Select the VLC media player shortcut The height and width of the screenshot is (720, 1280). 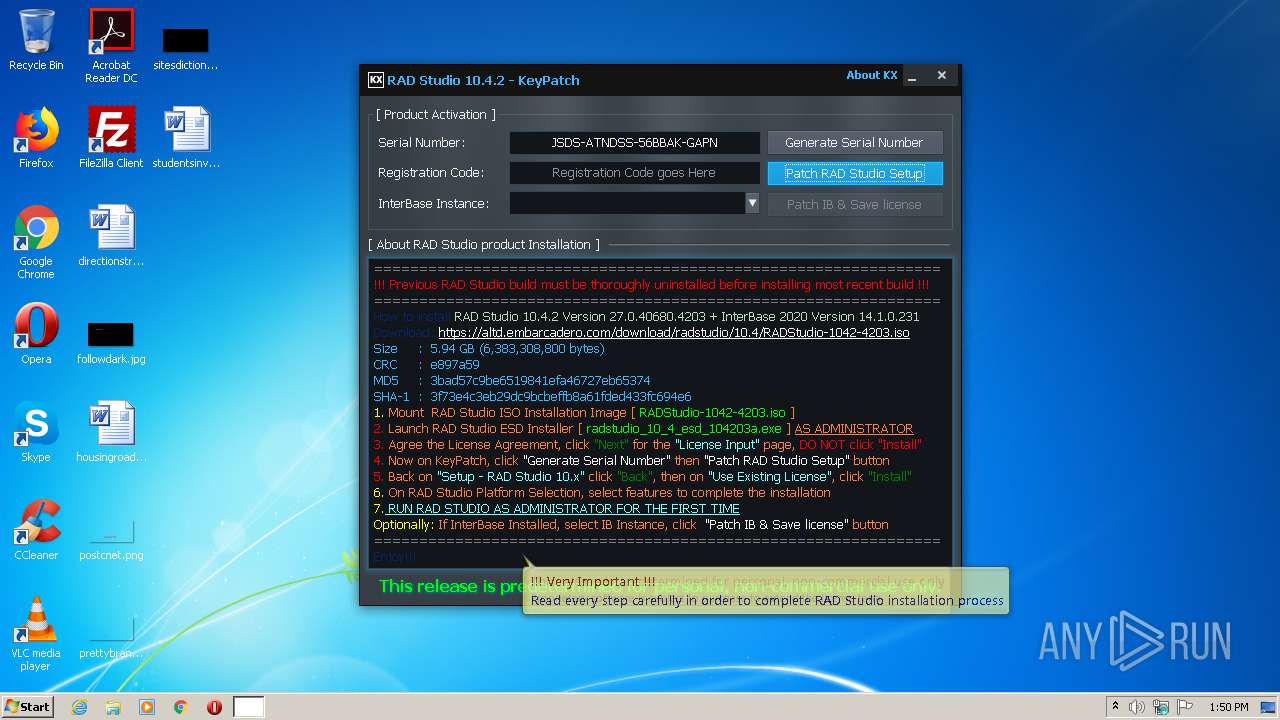36,633
